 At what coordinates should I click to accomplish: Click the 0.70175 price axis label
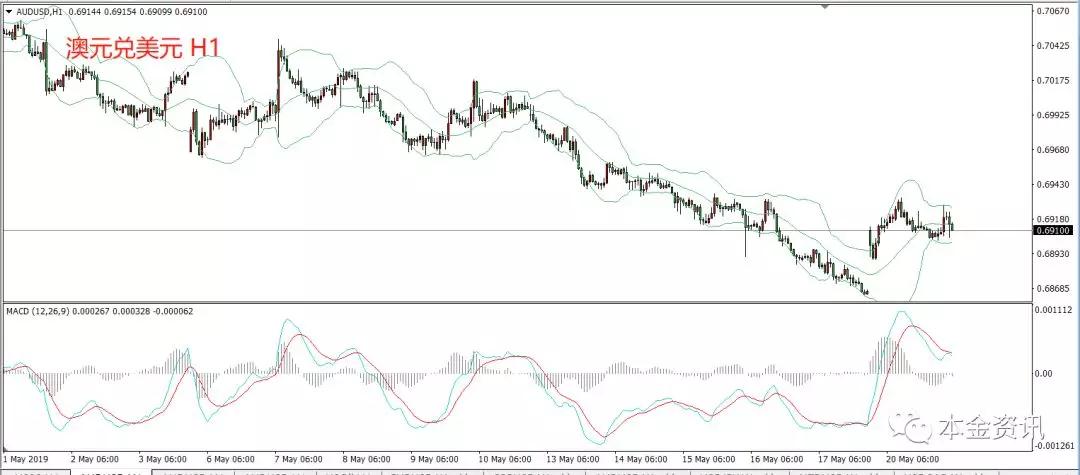pos(1054,80)
